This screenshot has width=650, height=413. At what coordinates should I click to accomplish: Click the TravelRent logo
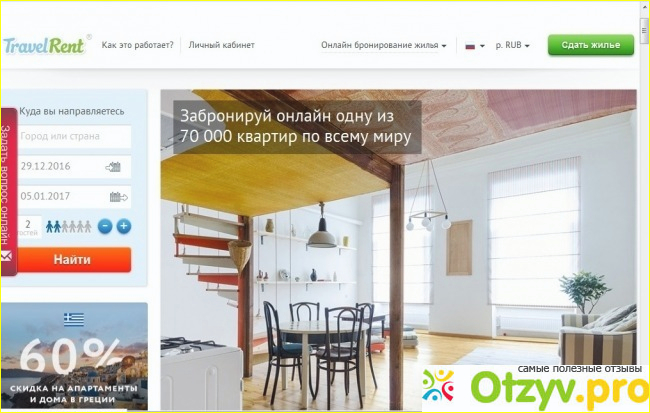46,44
